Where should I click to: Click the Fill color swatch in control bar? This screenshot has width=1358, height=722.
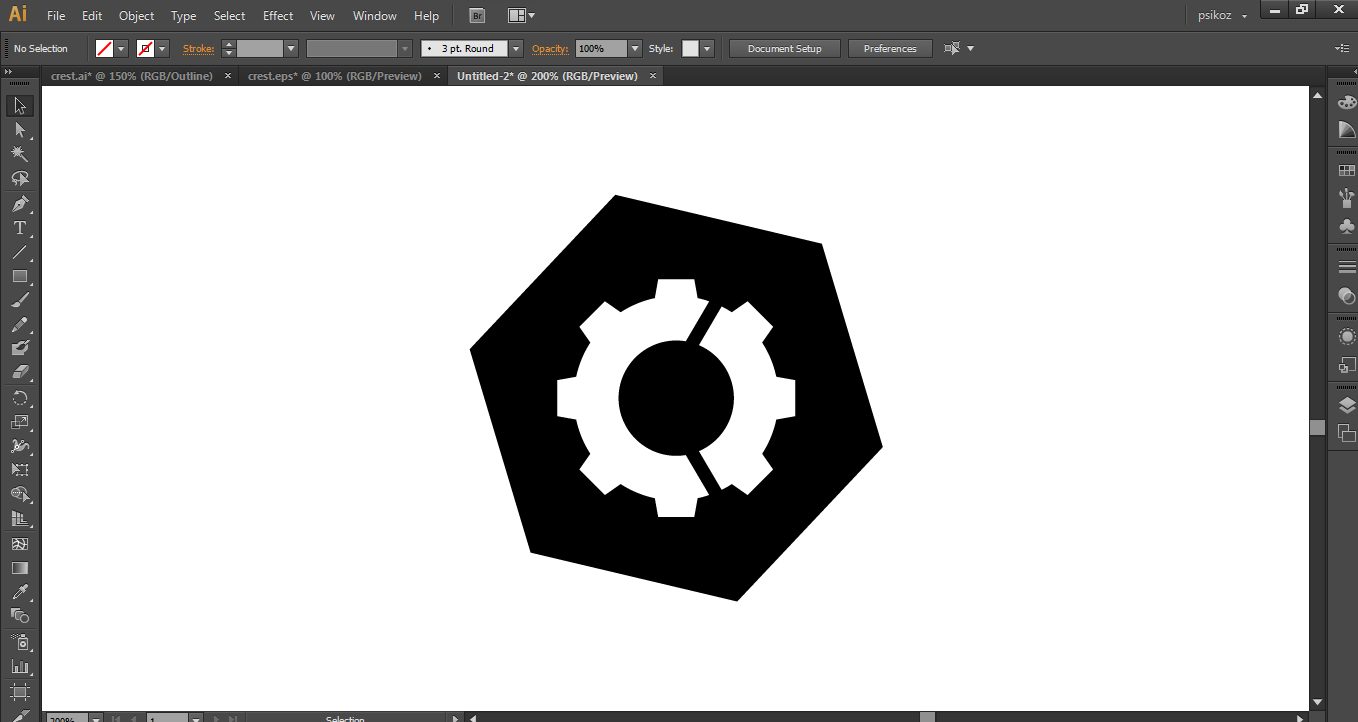pos(104,48)
